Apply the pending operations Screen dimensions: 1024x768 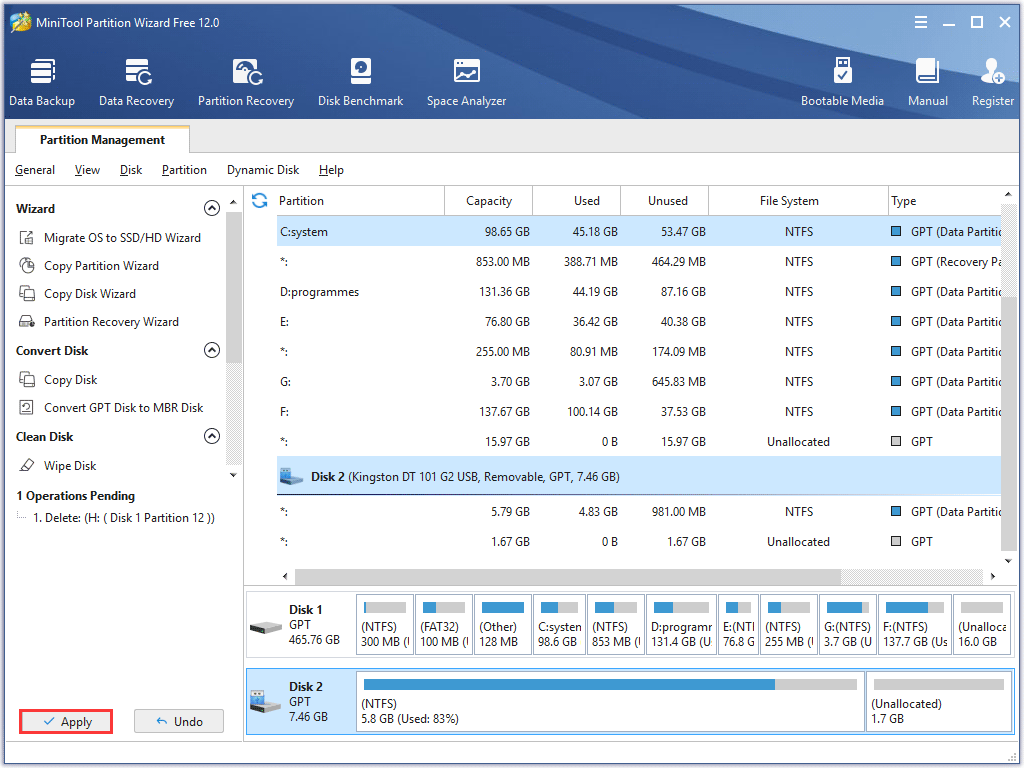click(65, 721)
